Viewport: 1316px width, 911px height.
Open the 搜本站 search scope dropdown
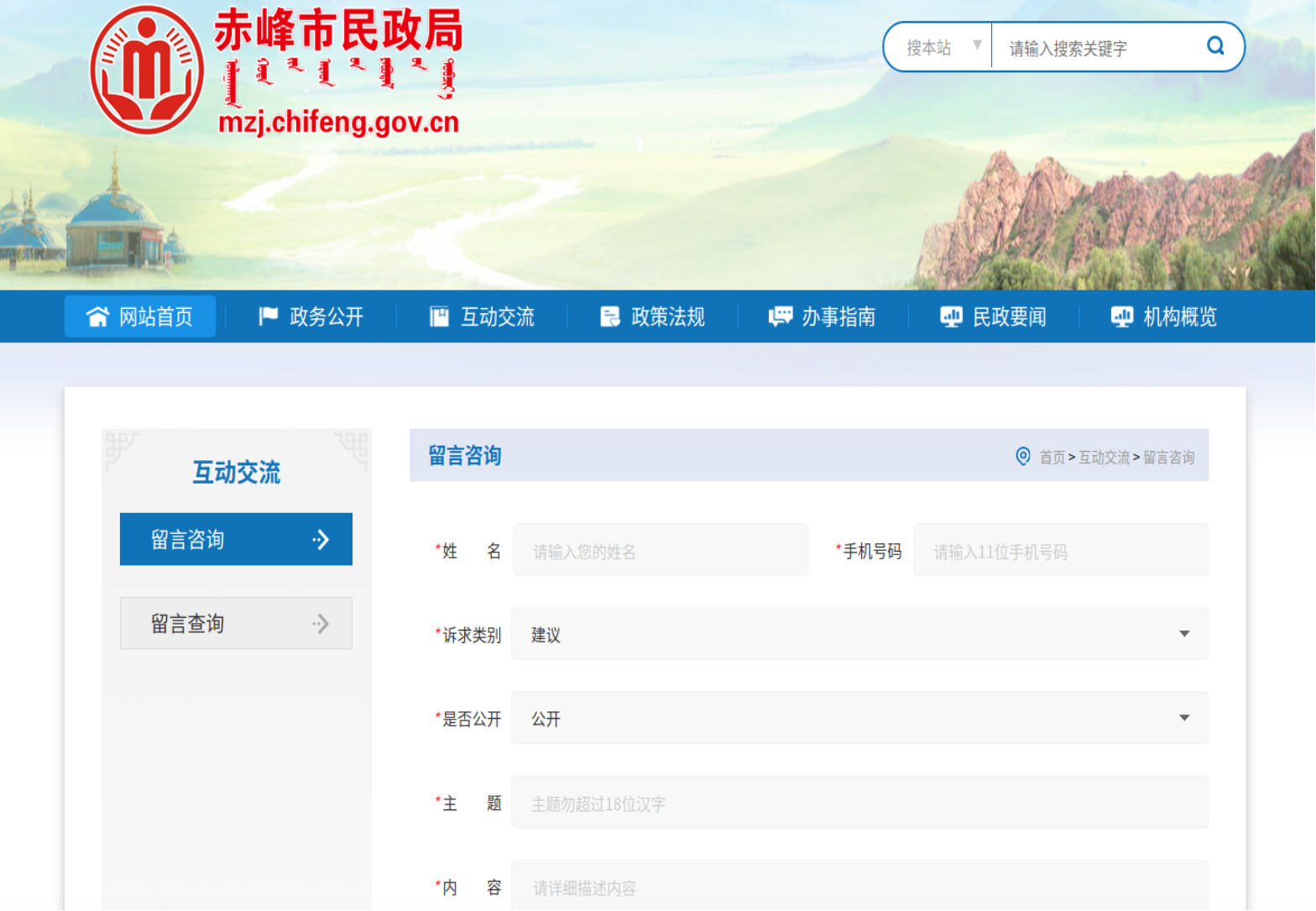point(942,48)
